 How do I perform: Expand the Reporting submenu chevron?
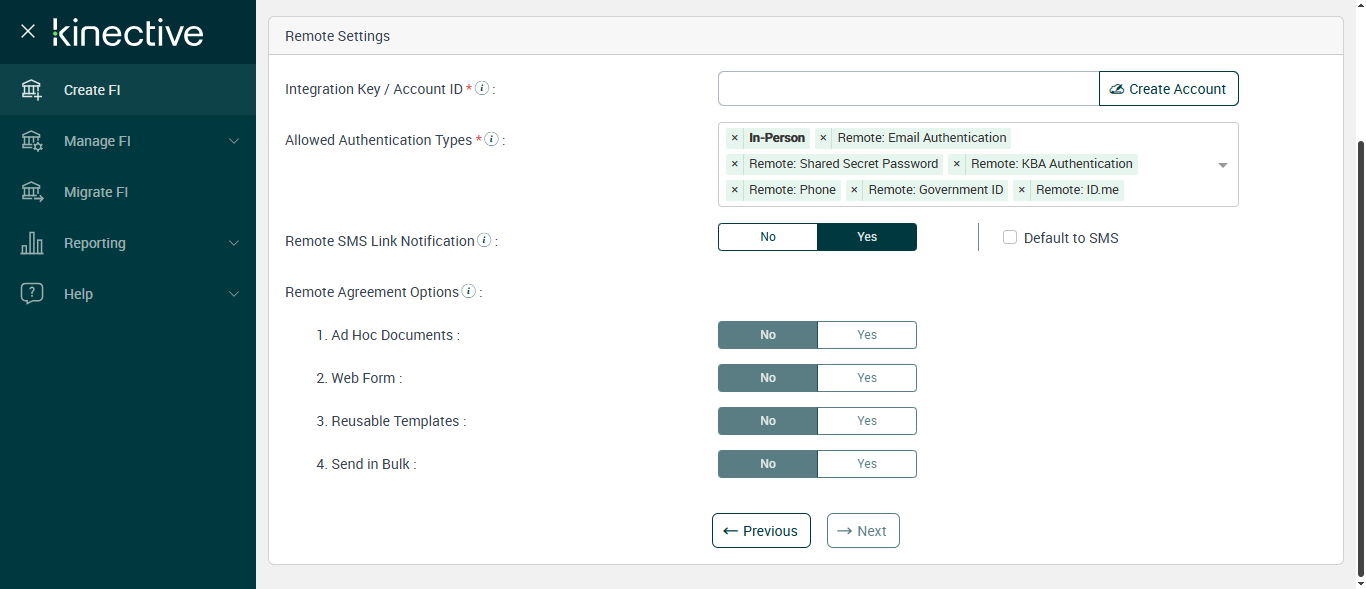pos(234,243)
